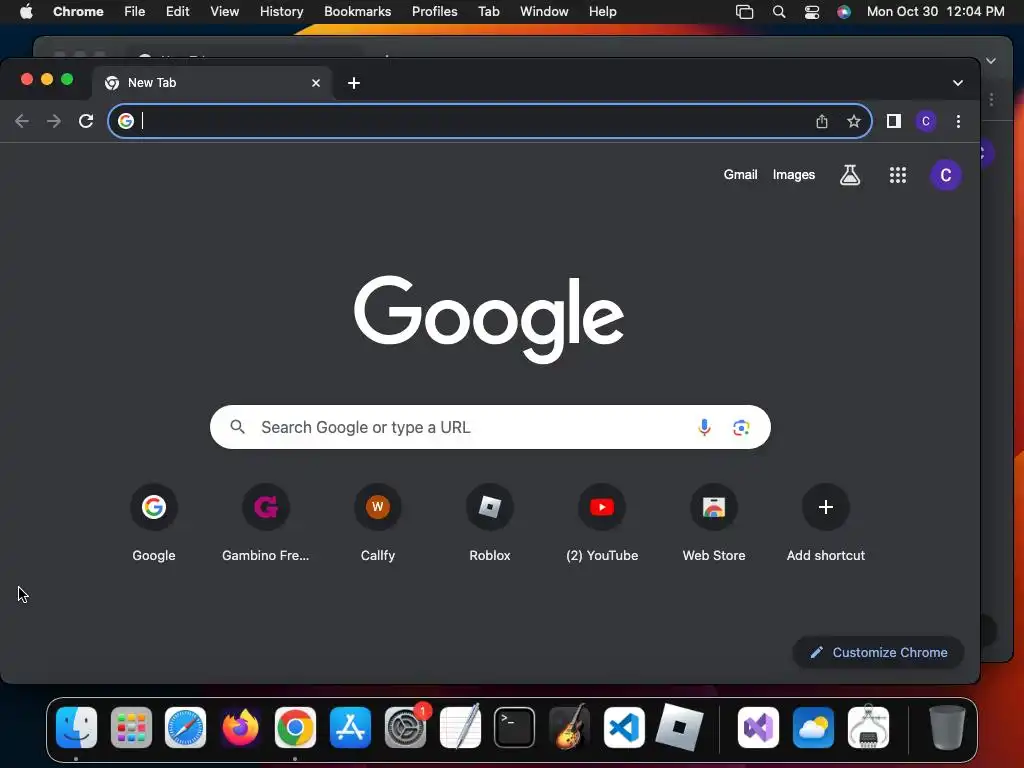The width and height of the screenshot is (1024, 768).
Task: Open Siri from the menu bar
Action: 844,11
